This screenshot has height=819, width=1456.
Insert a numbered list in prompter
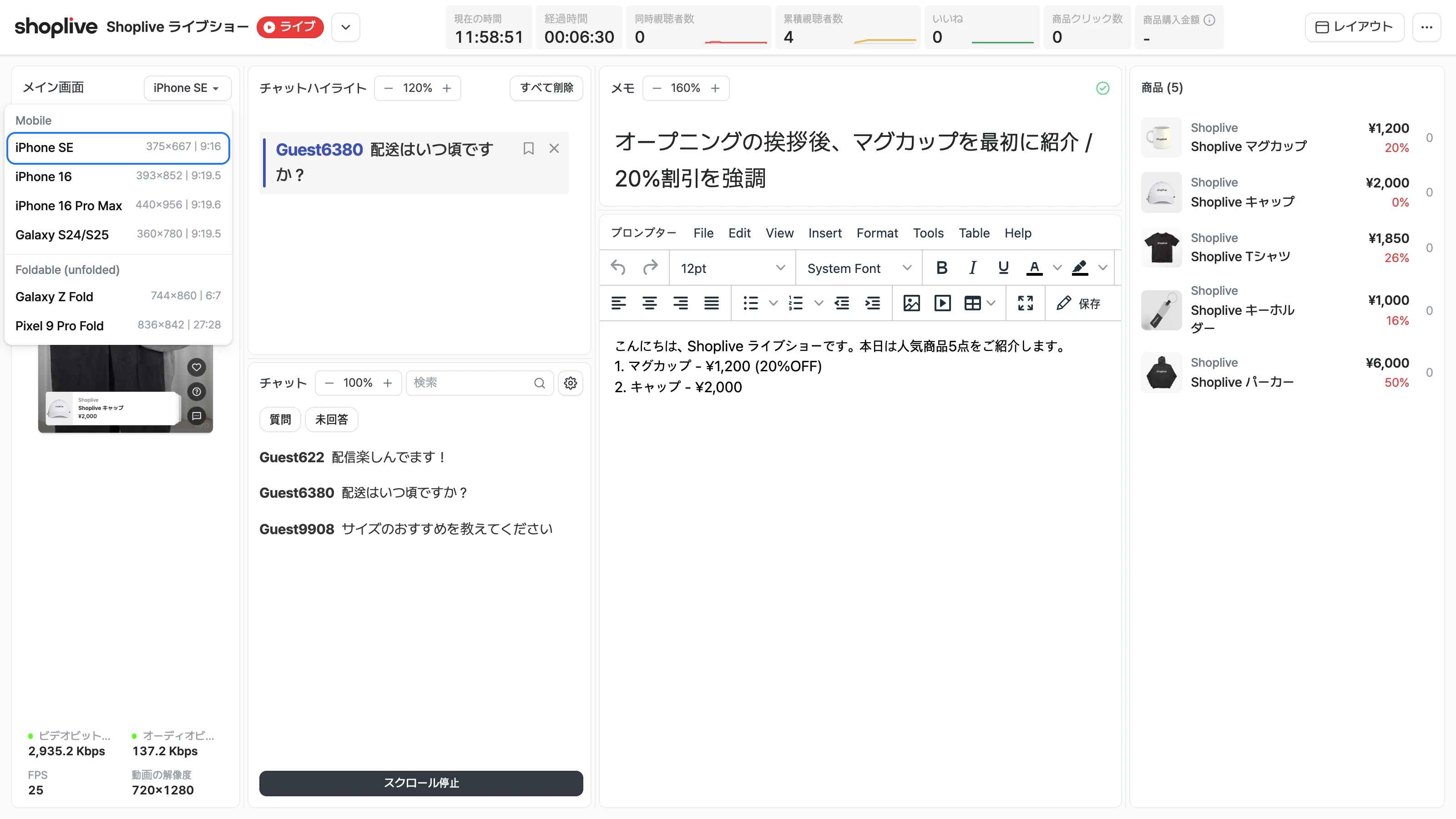click(x=796, y=303)
